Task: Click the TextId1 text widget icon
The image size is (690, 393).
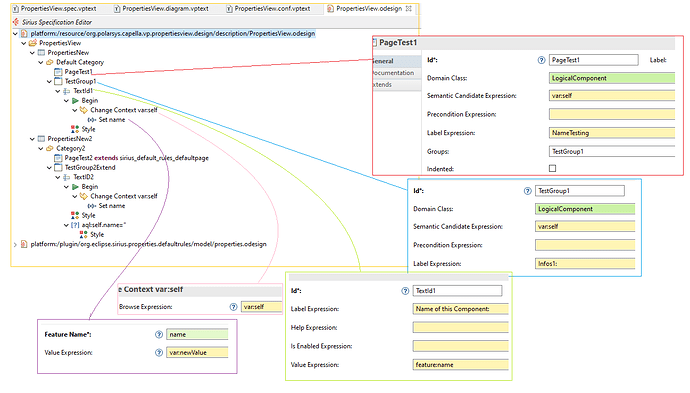Action: click(x=66, y=91)
